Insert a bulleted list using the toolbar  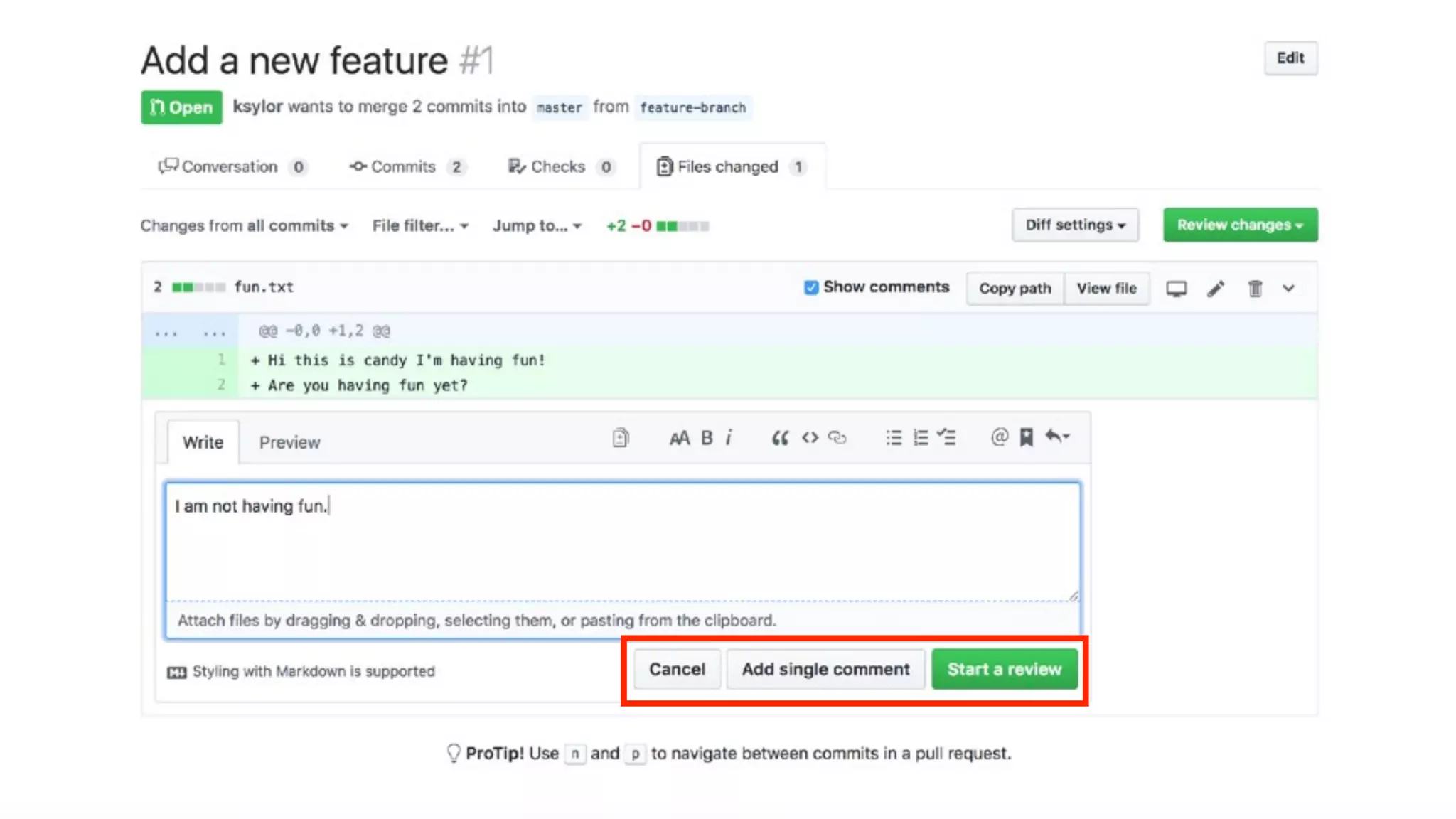[x=894, y=438]
